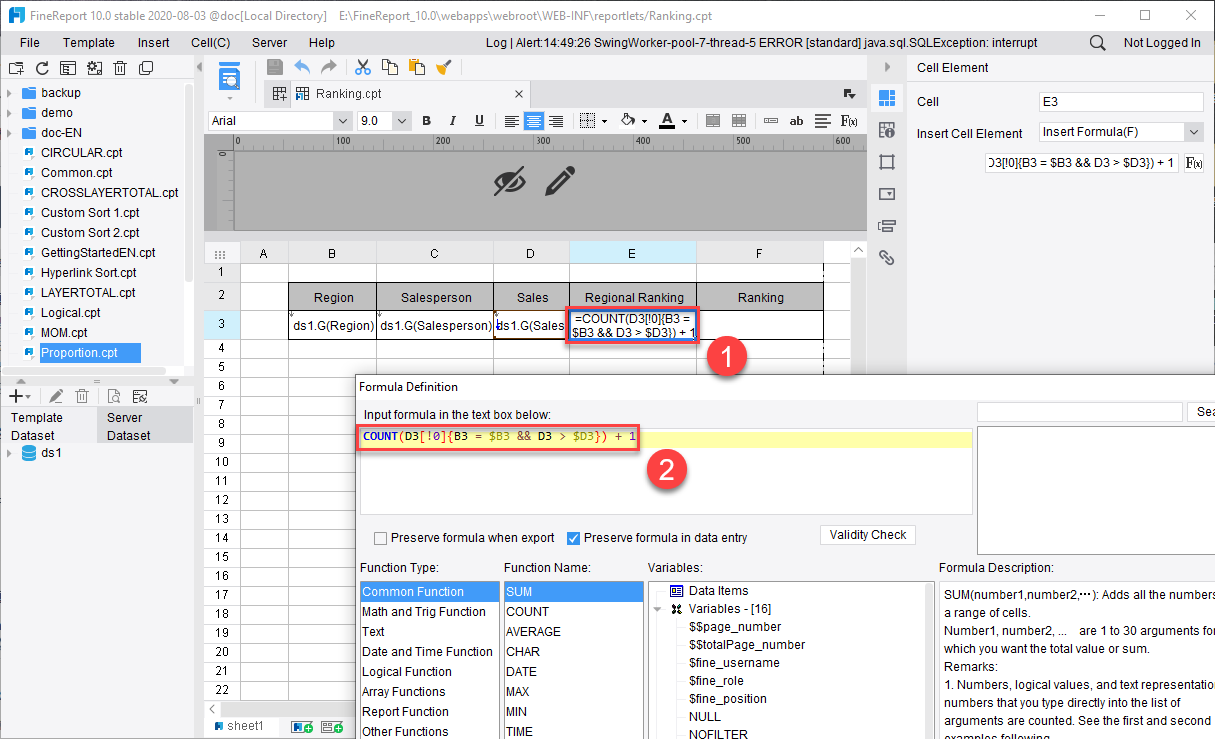The height and width of the screenshot is (739, 1215).
Task: Click the trash Delete icon above file tree
Action: (x=120, y=68)
